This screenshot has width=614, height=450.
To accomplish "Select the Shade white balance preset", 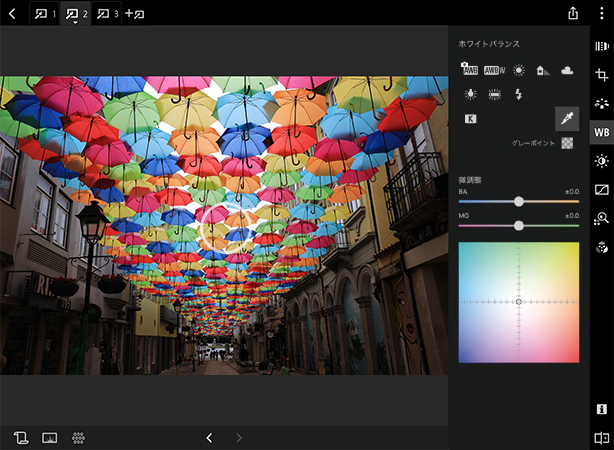I will (x=543, y=70).
